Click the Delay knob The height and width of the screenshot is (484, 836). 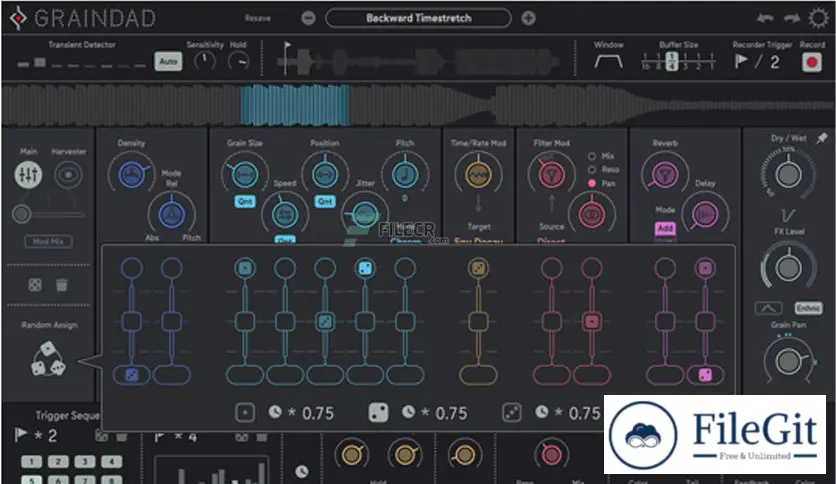click(x=705, y=214)
